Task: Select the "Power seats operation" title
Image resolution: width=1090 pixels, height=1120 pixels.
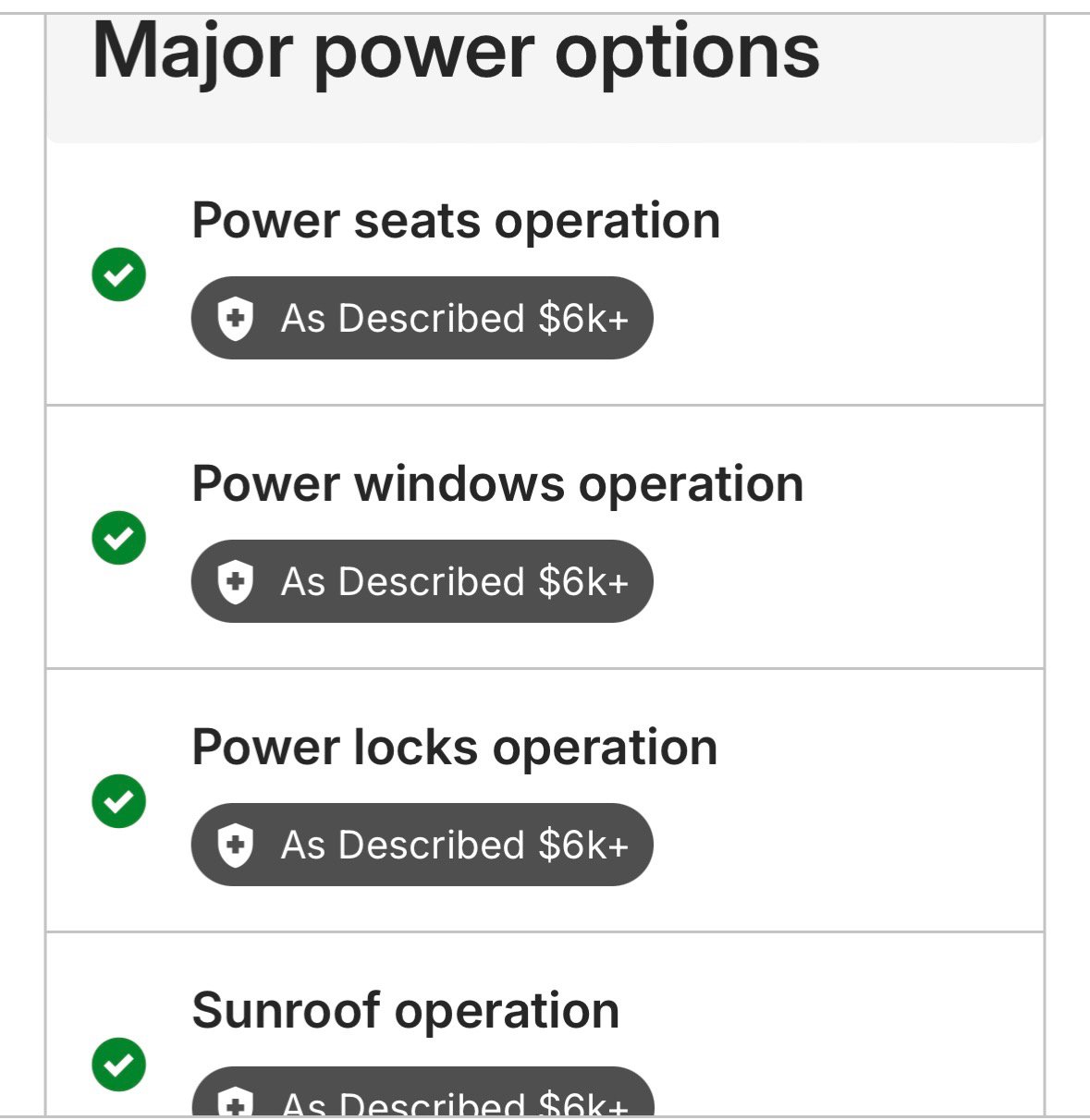Action: pyautogui.click(x=456, y=221)
